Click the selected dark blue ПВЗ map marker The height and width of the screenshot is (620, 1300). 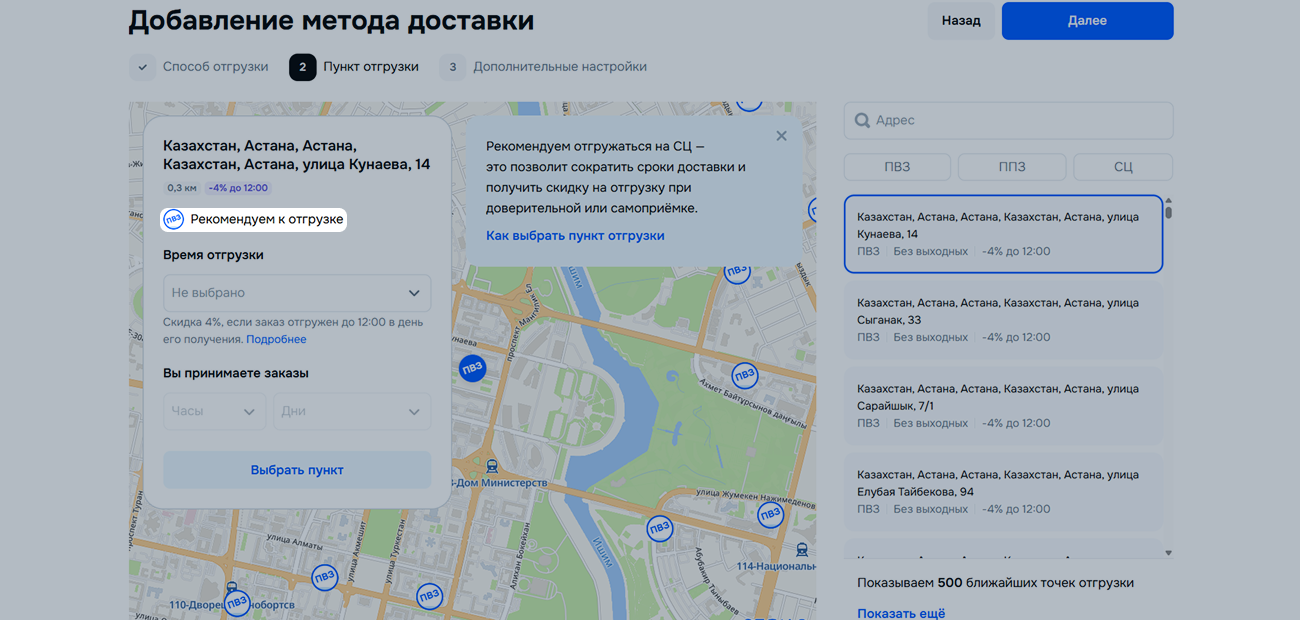click(472, 368)
